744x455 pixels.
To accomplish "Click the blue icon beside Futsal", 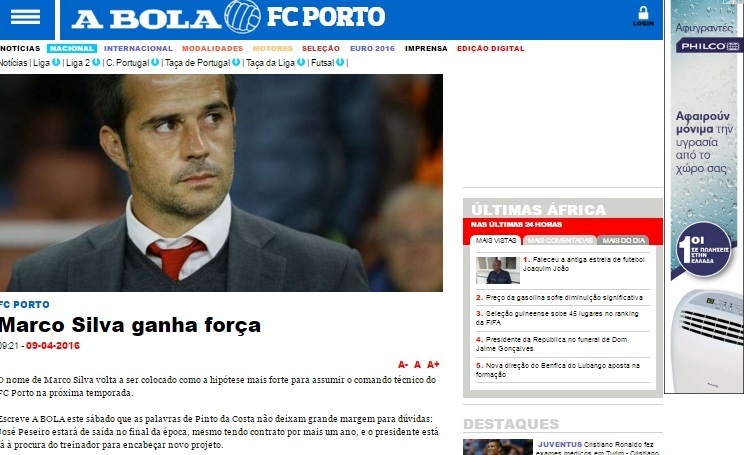I will click(x=340, y=62).
